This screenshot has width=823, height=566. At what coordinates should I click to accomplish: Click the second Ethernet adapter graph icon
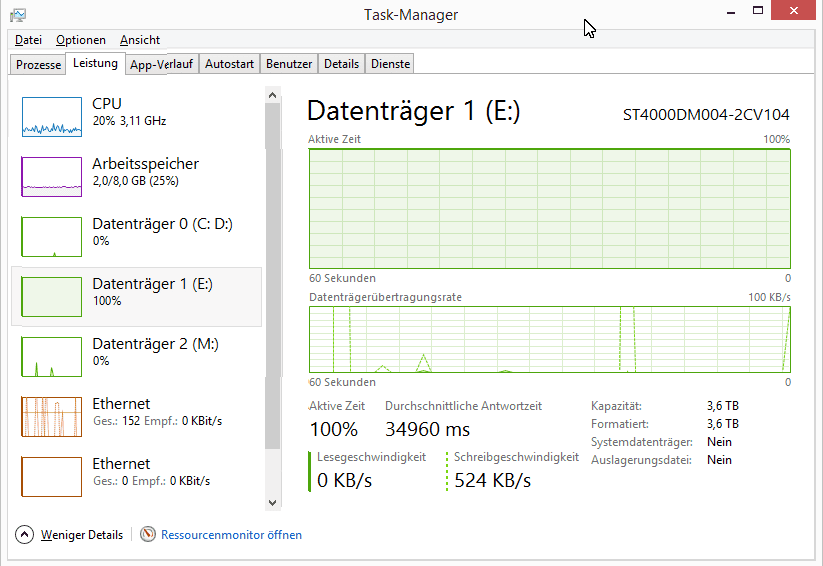pos(52,477)
